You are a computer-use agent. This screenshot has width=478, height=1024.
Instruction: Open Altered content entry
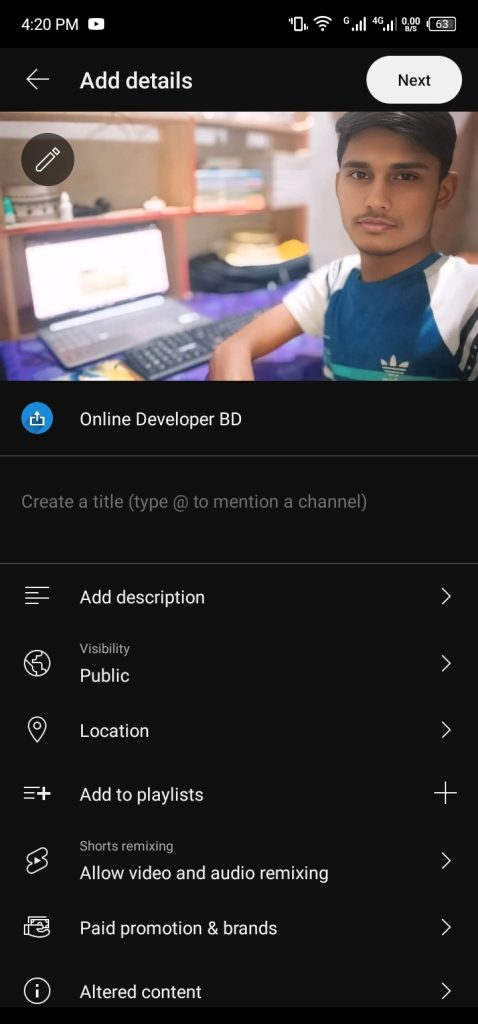[x=239, y=991]
